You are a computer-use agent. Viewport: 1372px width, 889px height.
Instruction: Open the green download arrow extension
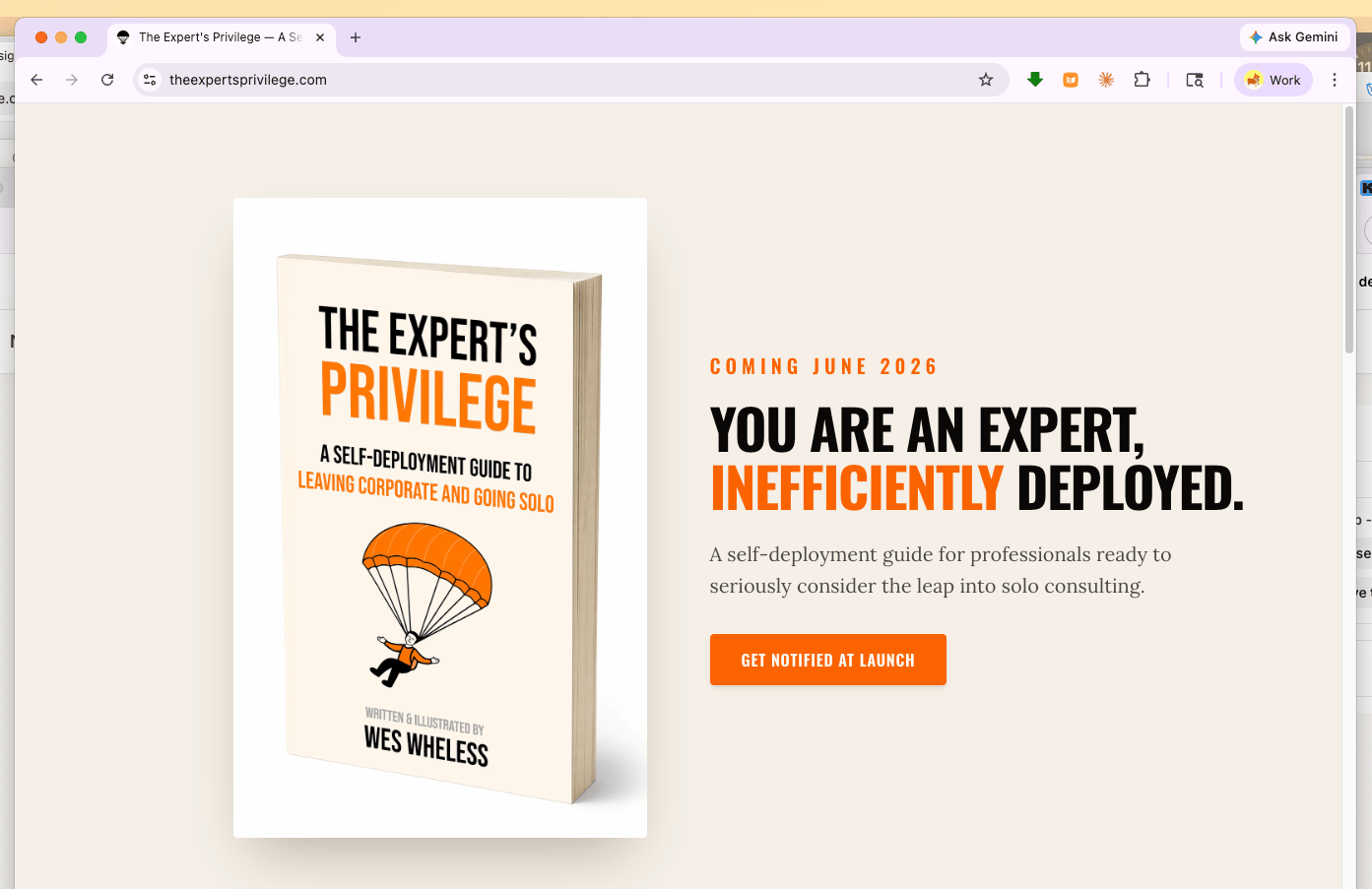[1035, 80]
